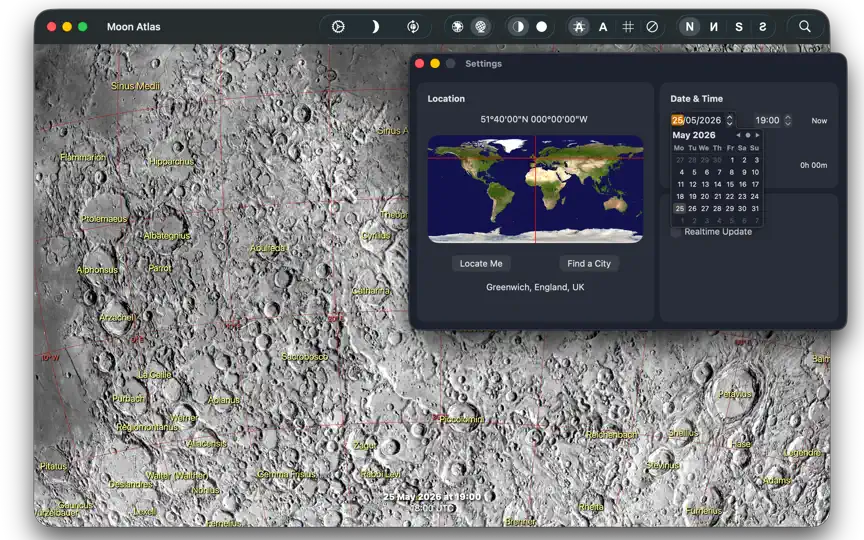Click the 0h 00m offset value

click(x=813, y=165)
